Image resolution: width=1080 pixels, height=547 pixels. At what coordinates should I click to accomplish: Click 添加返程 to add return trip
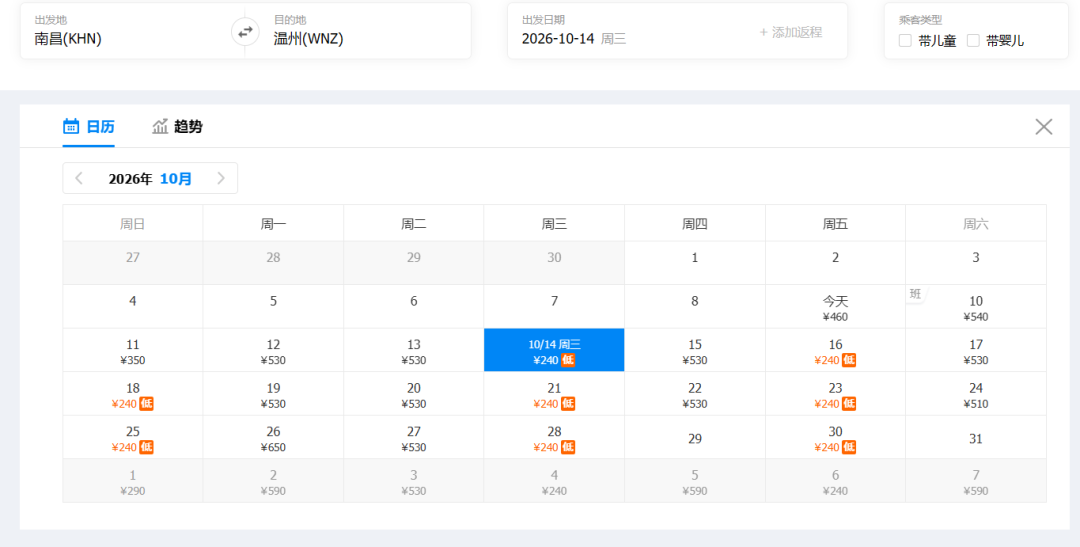[791, 32]
